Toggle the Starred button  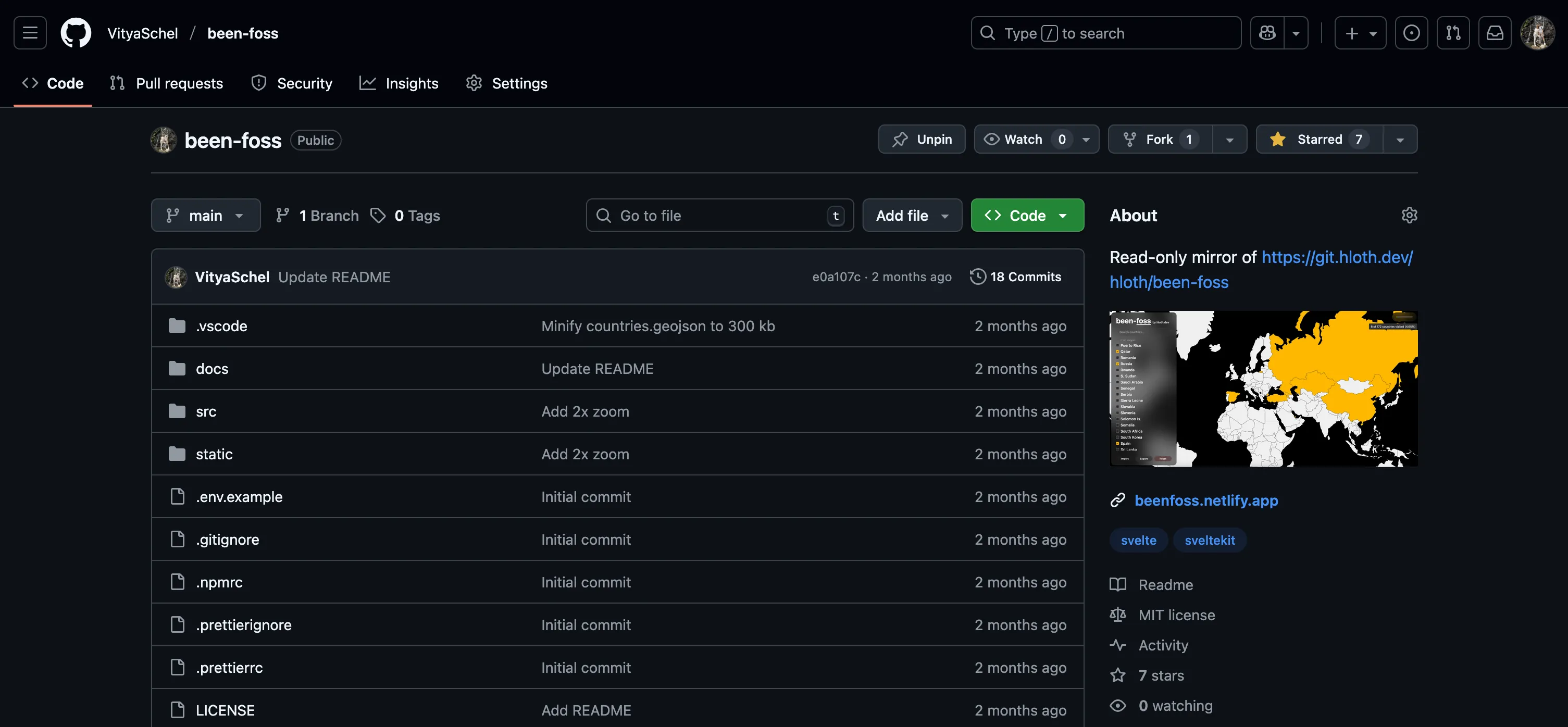click(x=1320, y=140)
